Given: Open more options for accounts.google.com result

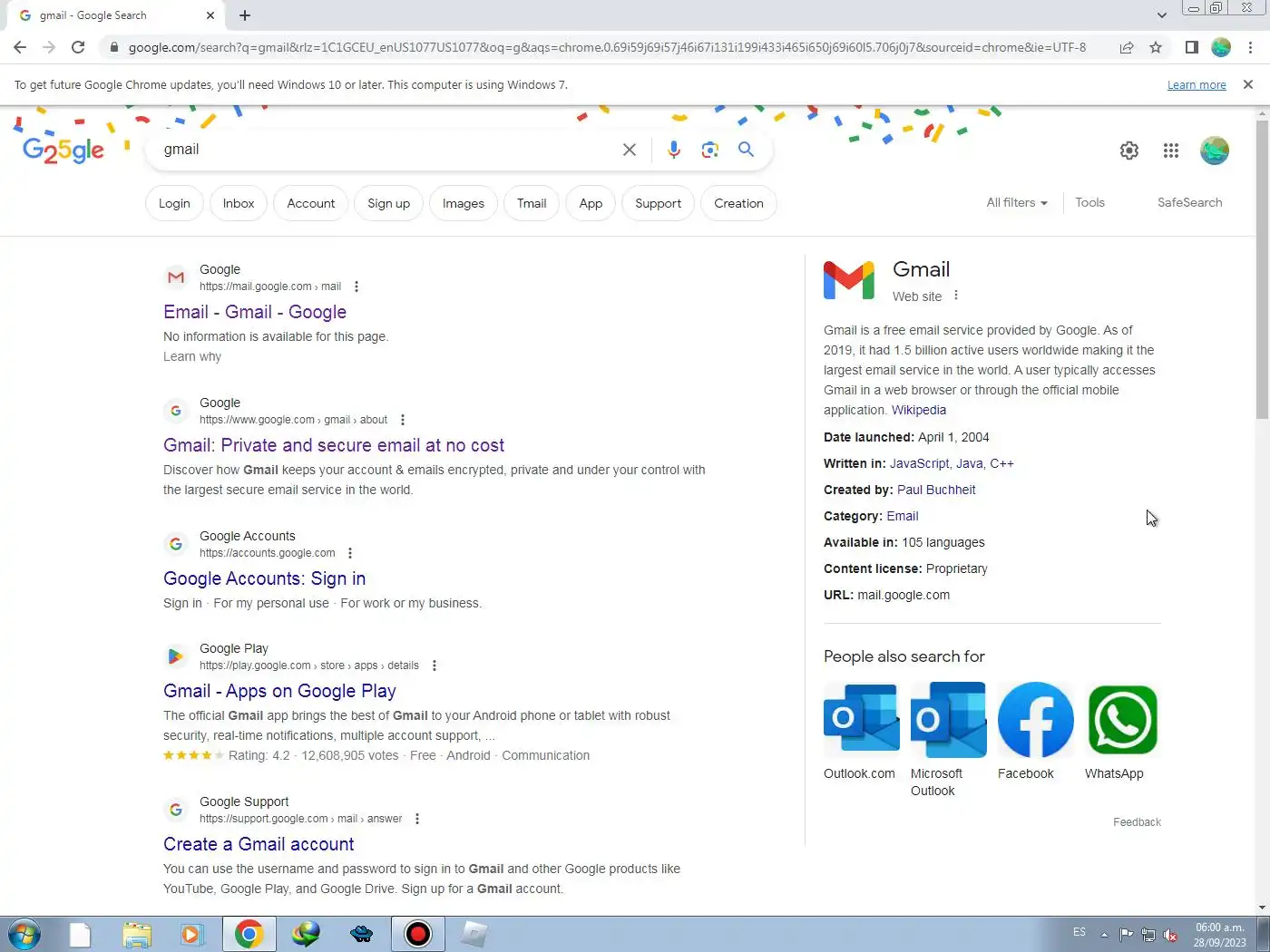Looking at the screenshot, I should click(x=350, y=553).
